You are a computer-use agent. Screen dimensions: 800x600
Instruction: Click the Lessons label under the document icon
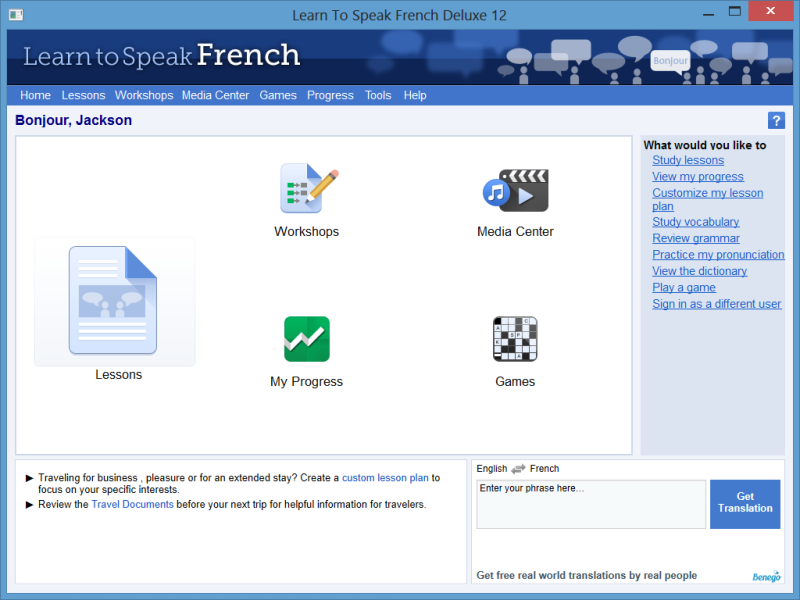pyautogui.click(x=118, y=374)
